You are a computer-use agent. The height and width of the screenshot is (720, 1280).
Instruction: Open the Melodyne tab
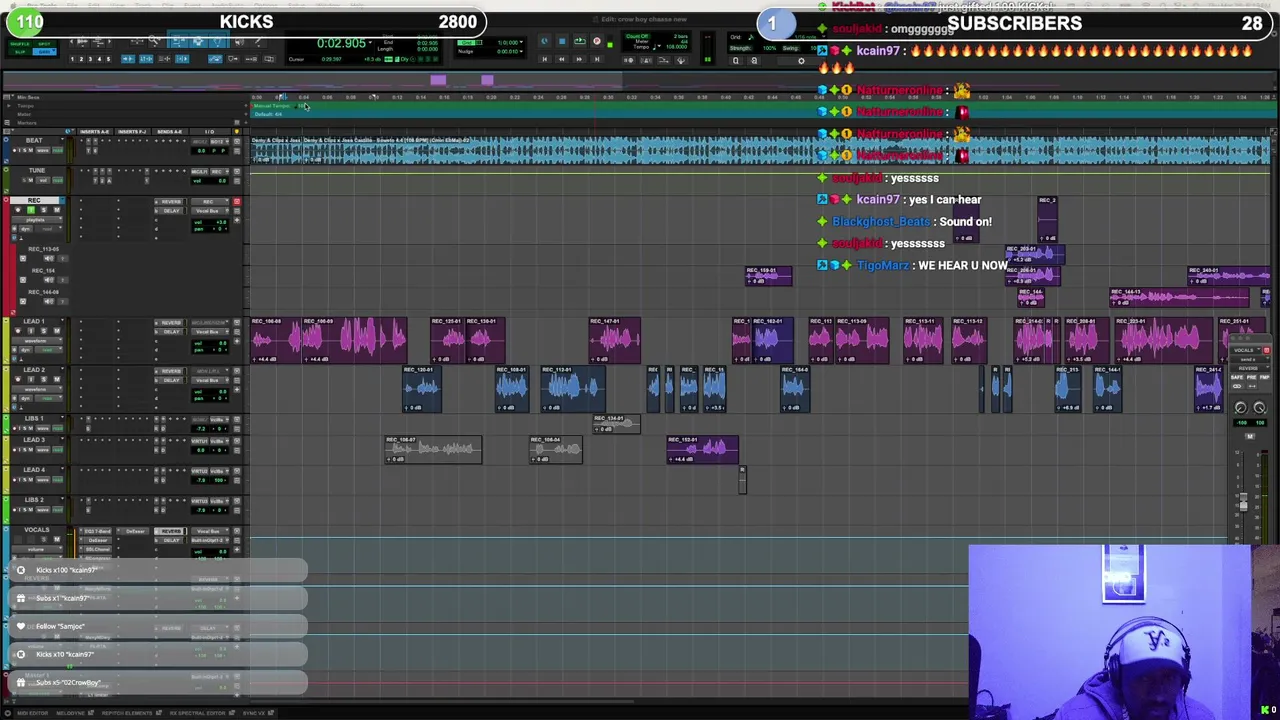click(x=75, y=713)
